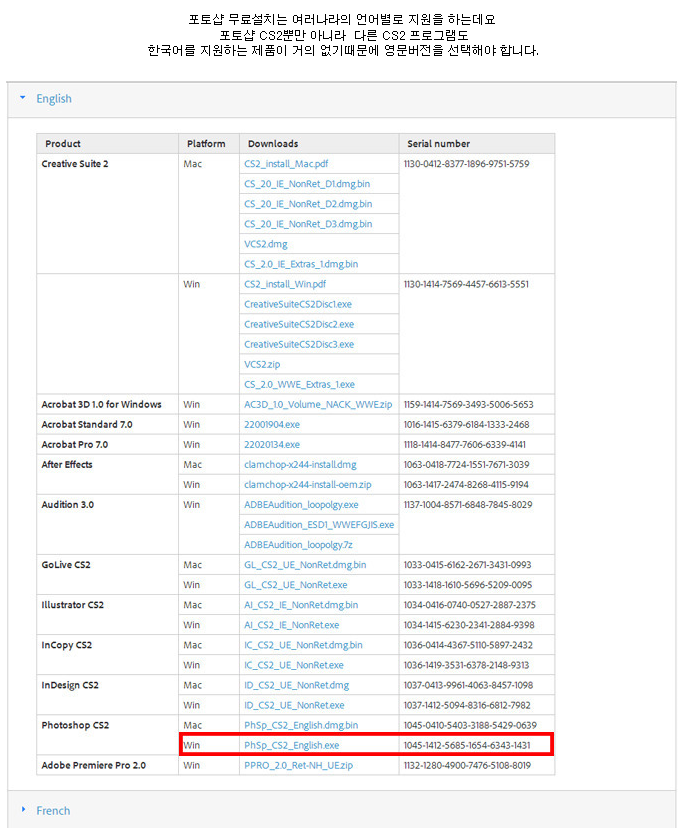Open CS2_install_Win.pdf link
685x837 pixels.
click(285, 284)
